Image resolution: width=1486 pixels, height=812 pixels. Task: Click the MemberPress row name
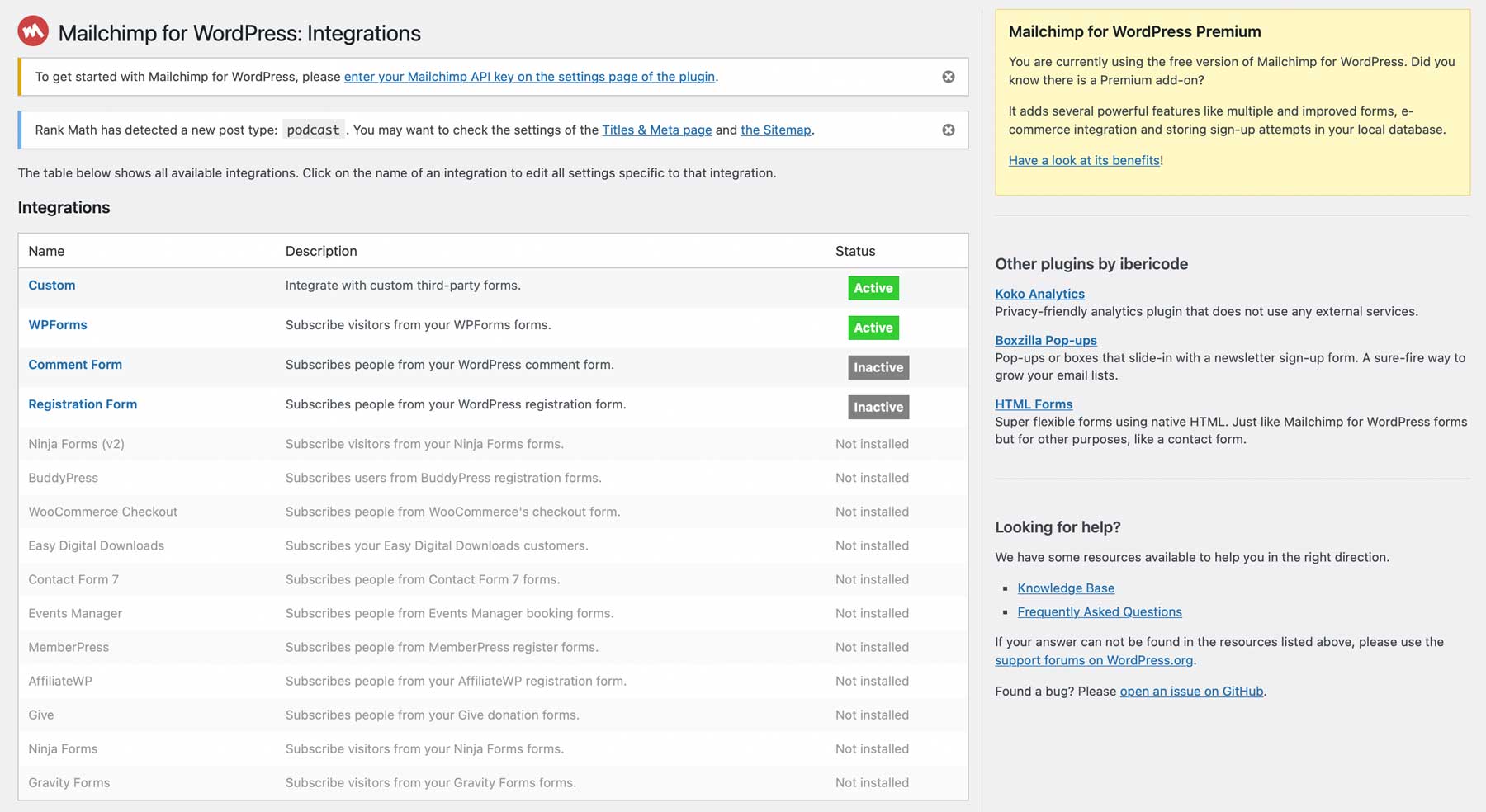pos(69,647)
